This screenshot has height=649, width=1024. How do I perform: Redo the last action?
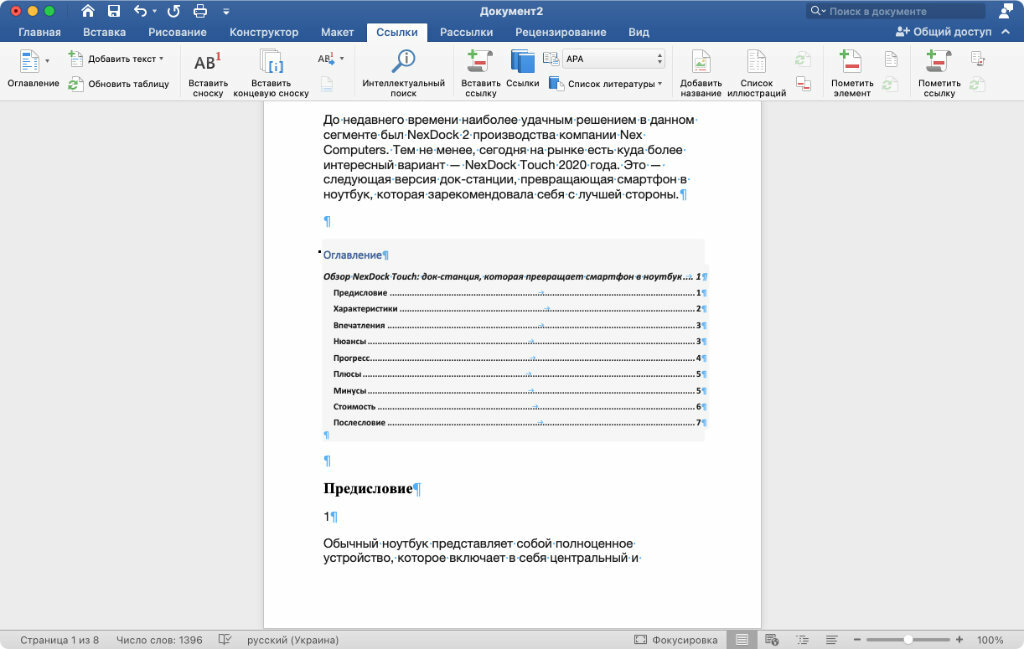pos(173,11)
